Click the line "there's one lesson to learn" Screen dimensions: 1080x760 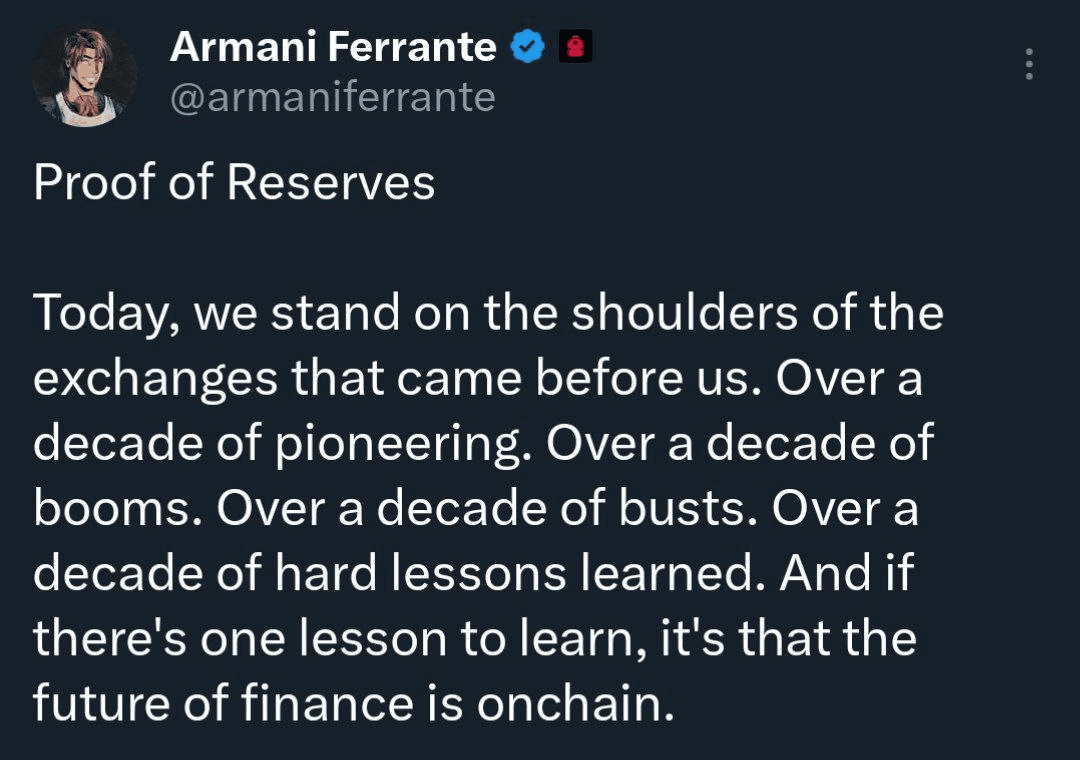(475, 638)
